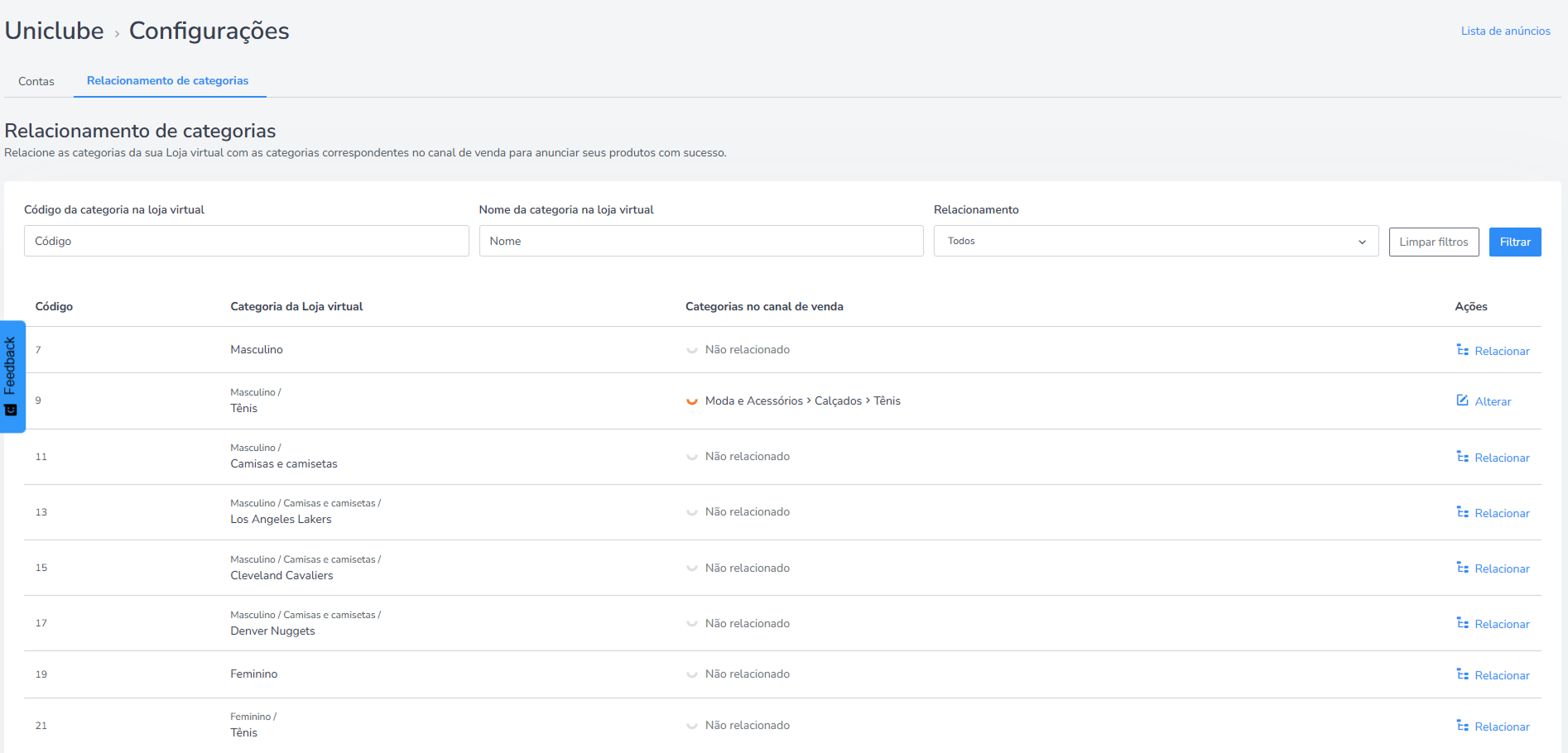Image resolution: width=1568 pixels, height=753 pixels.
Task: Open the Relacionamento dropdown showing Todos
Action: point(1156,241)
